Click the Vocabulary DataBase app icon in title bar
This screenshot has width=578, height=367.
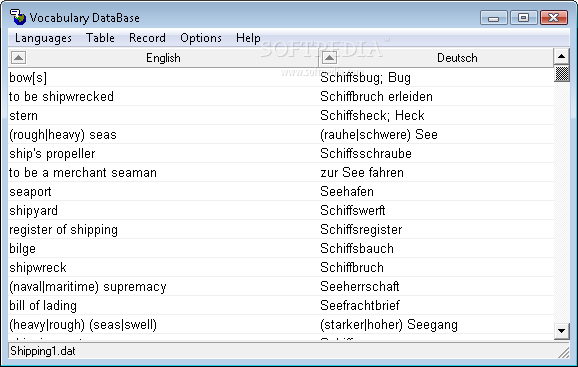pyautogui.click(x=18, y=17)
